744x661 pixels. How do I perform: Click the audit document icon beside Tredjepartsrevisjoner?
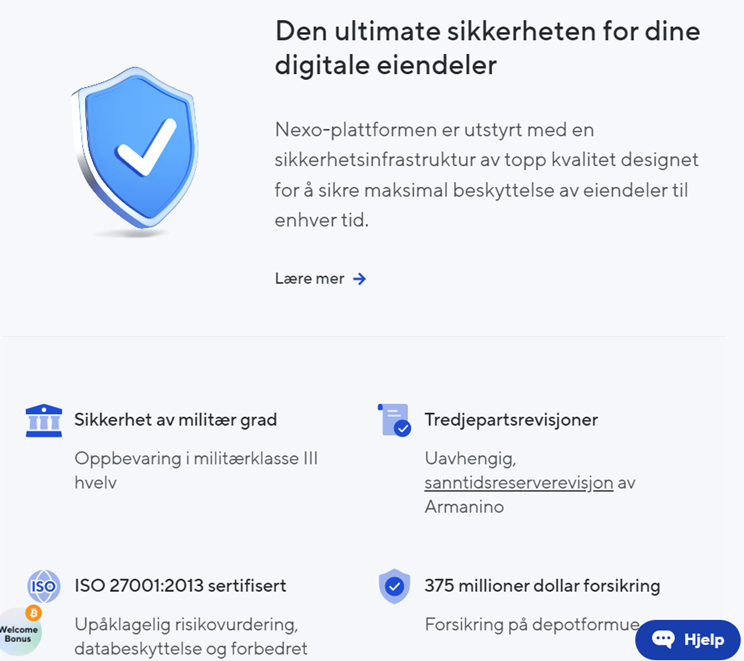(x=394, y=420)
